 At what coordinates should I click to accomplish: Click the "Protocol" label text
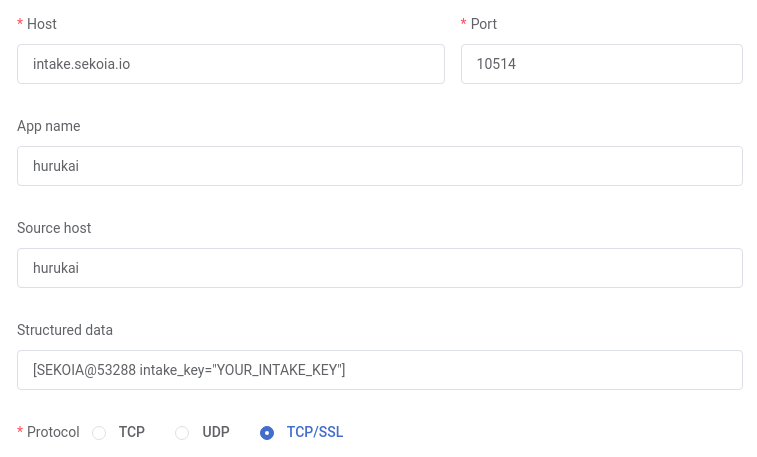tap(53, 432)
